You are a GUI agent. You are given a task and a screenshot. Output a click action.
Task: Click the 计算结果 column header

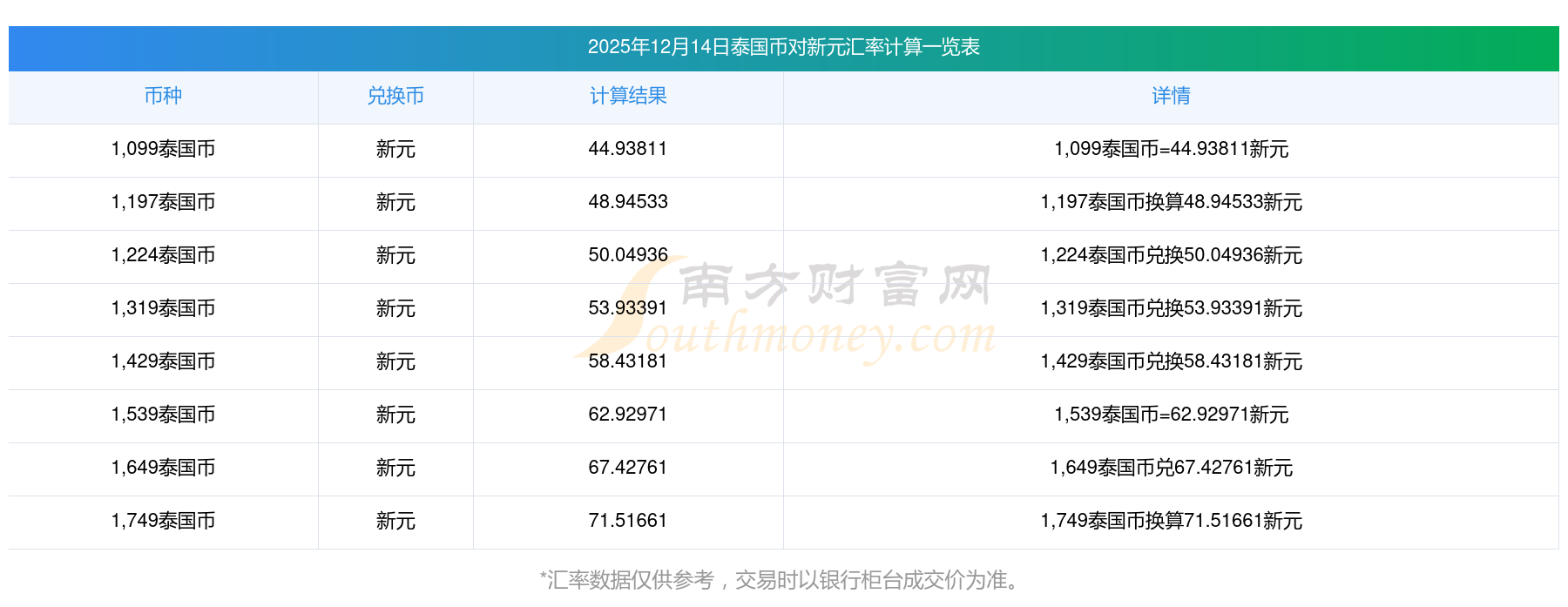coord(628,96)
